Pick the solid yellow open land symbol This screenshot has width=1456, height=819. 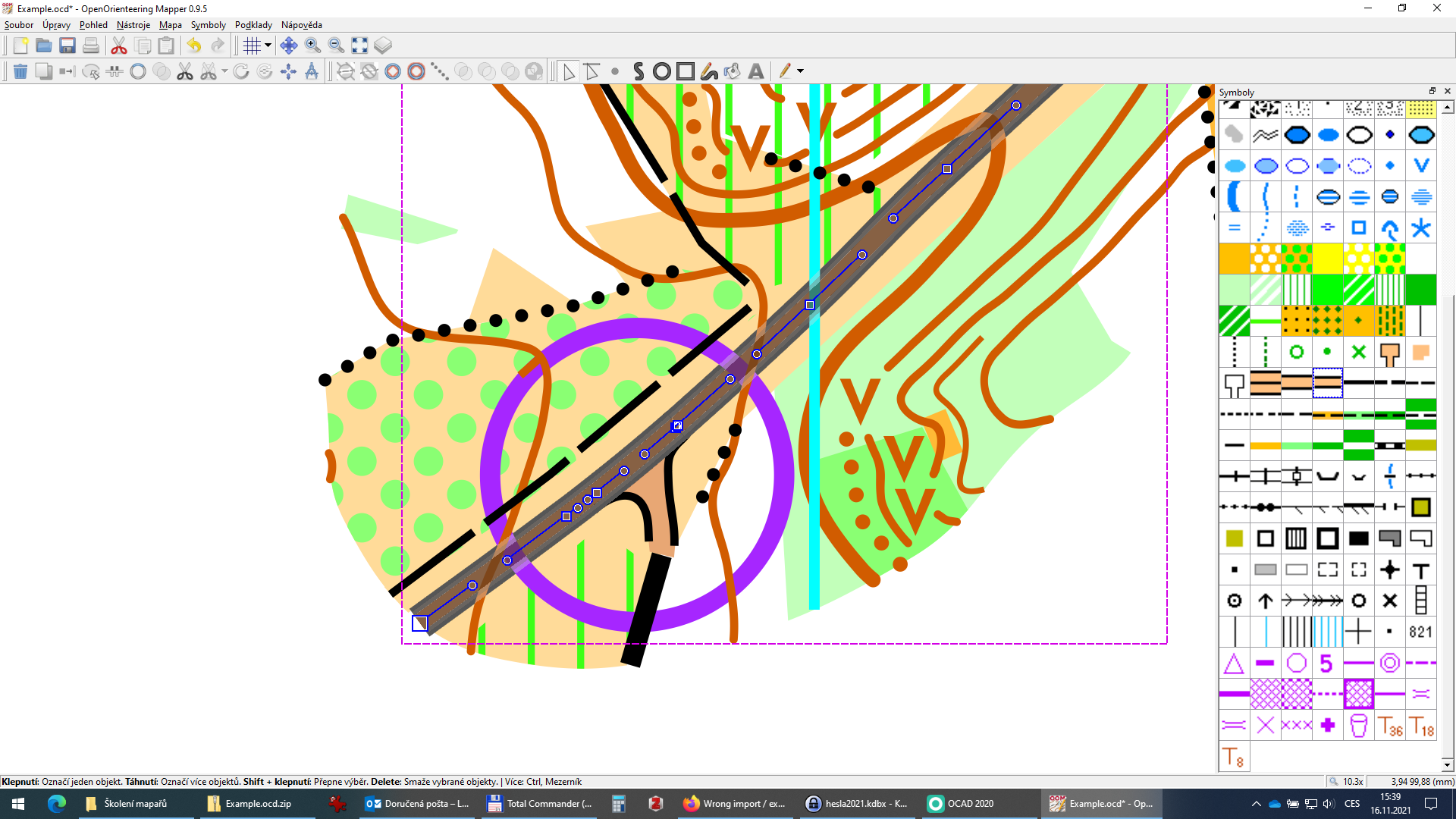[1327, 259]
